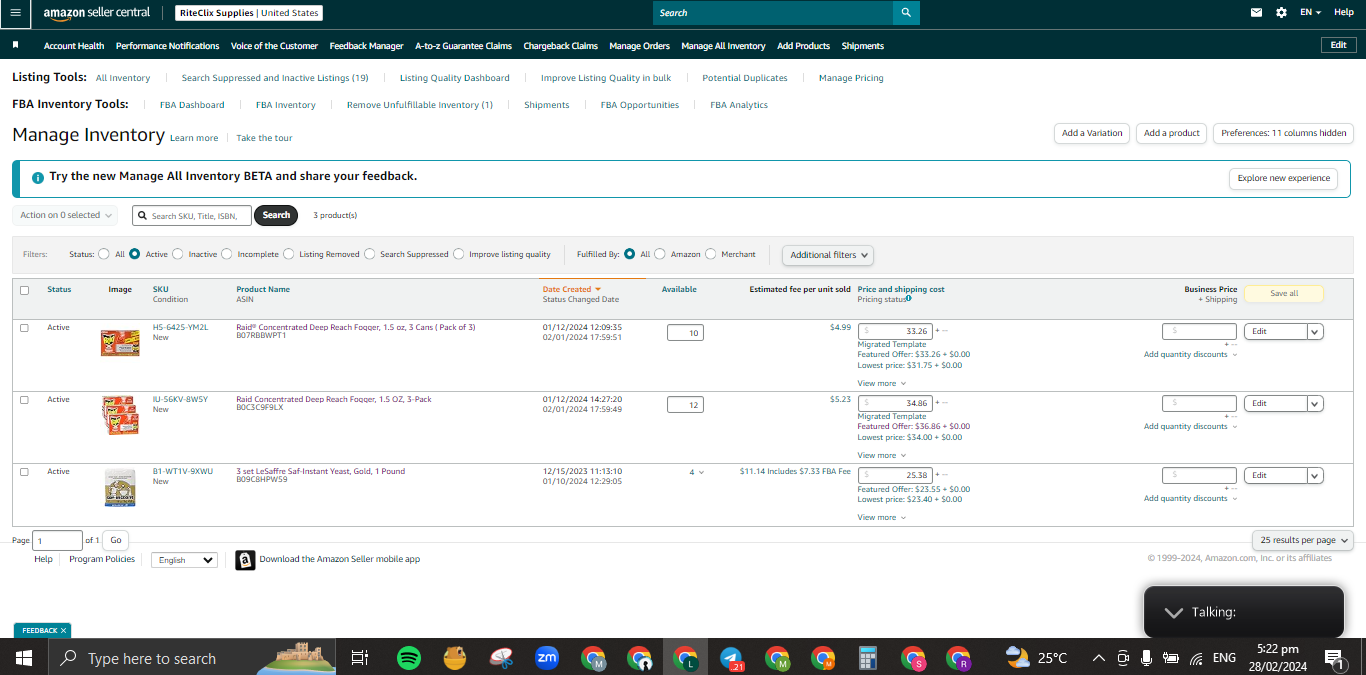The height and width of the screenshot is (675, 1366).
Task: Click the bookmark flag icon in navigation bar
Action: click(x=16, y=46)
